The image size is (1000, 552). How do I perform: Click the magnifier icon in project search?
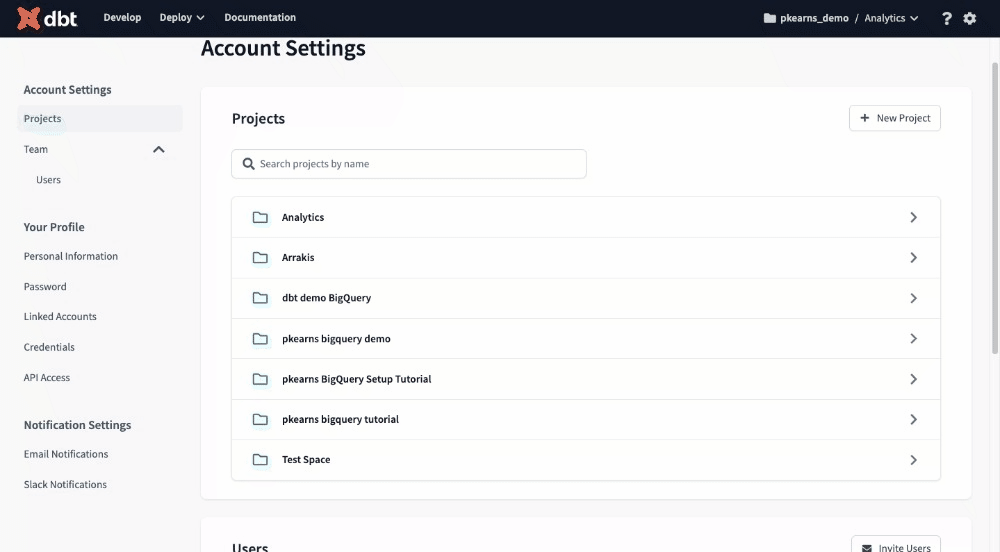pos(248,164)
